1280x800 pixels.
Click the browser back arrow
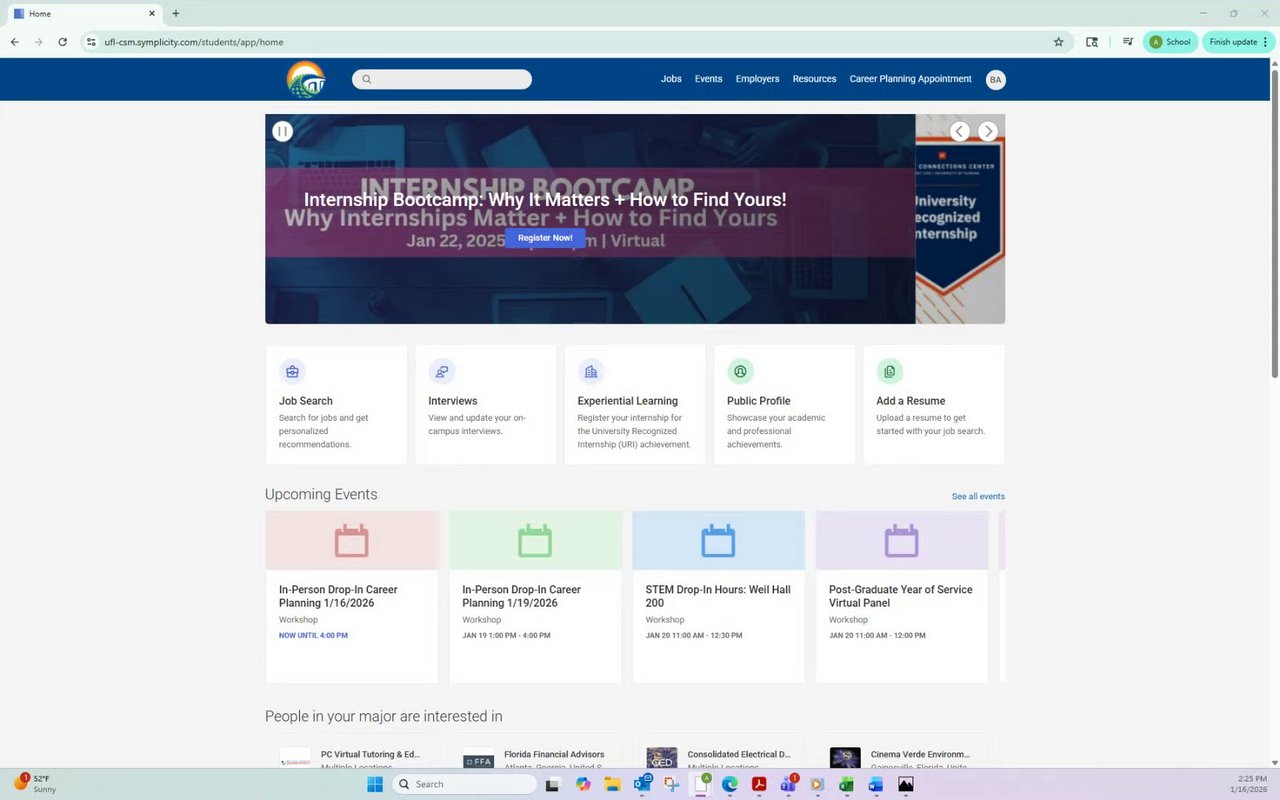pos(14,42)
